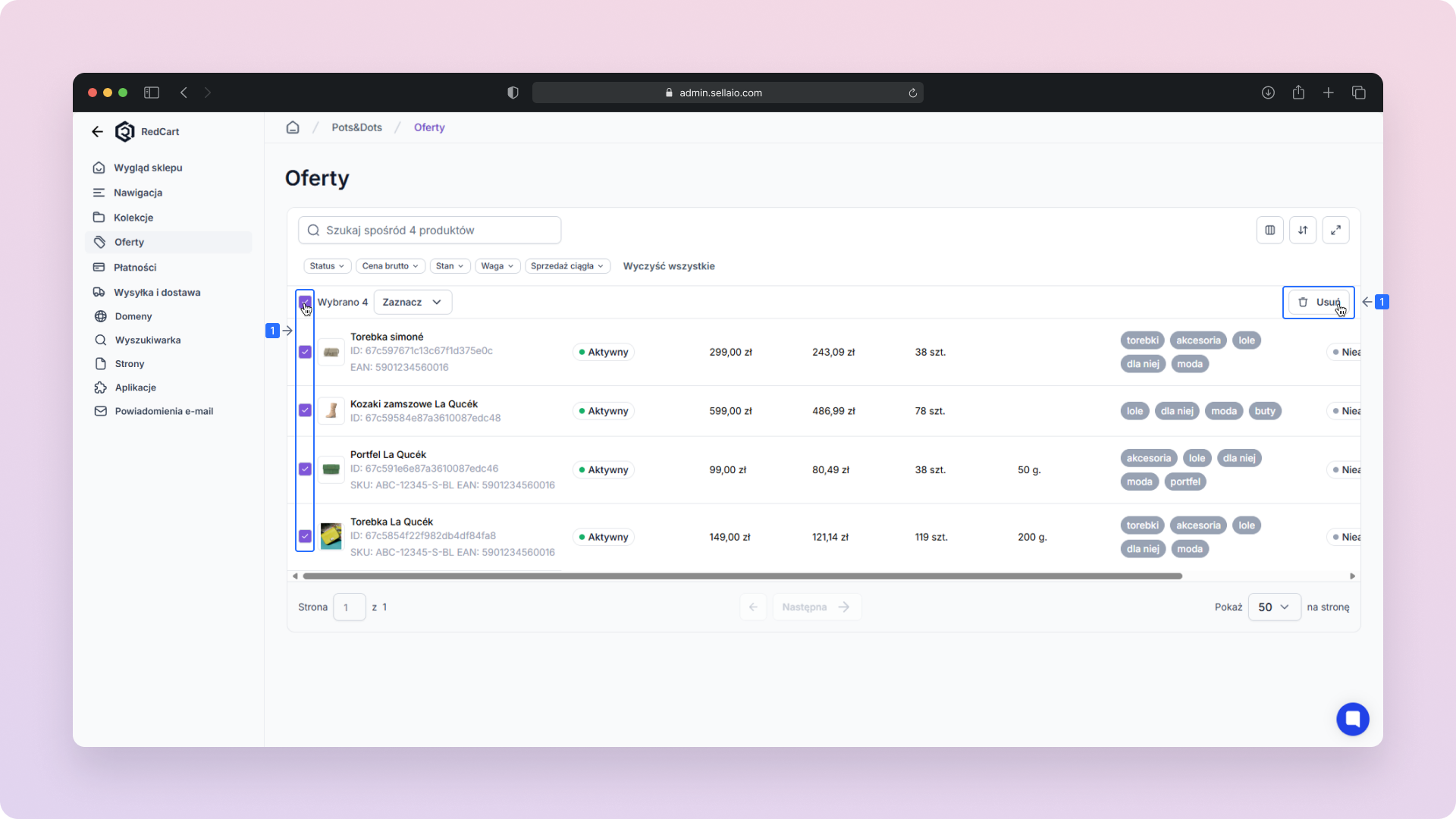This screenshot has height=819, width=1456.
Task: Click the search products input field
Action: [430, 231]
